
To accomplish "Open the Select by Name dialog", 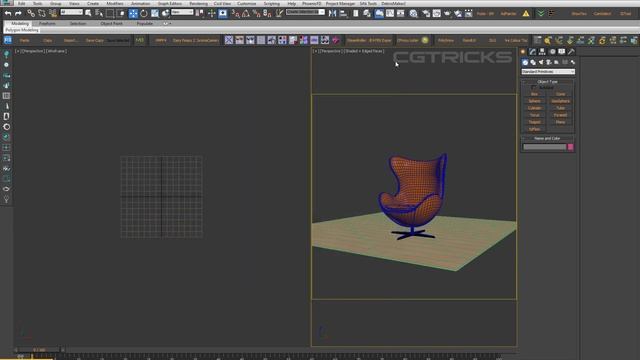I will [99, 13].
